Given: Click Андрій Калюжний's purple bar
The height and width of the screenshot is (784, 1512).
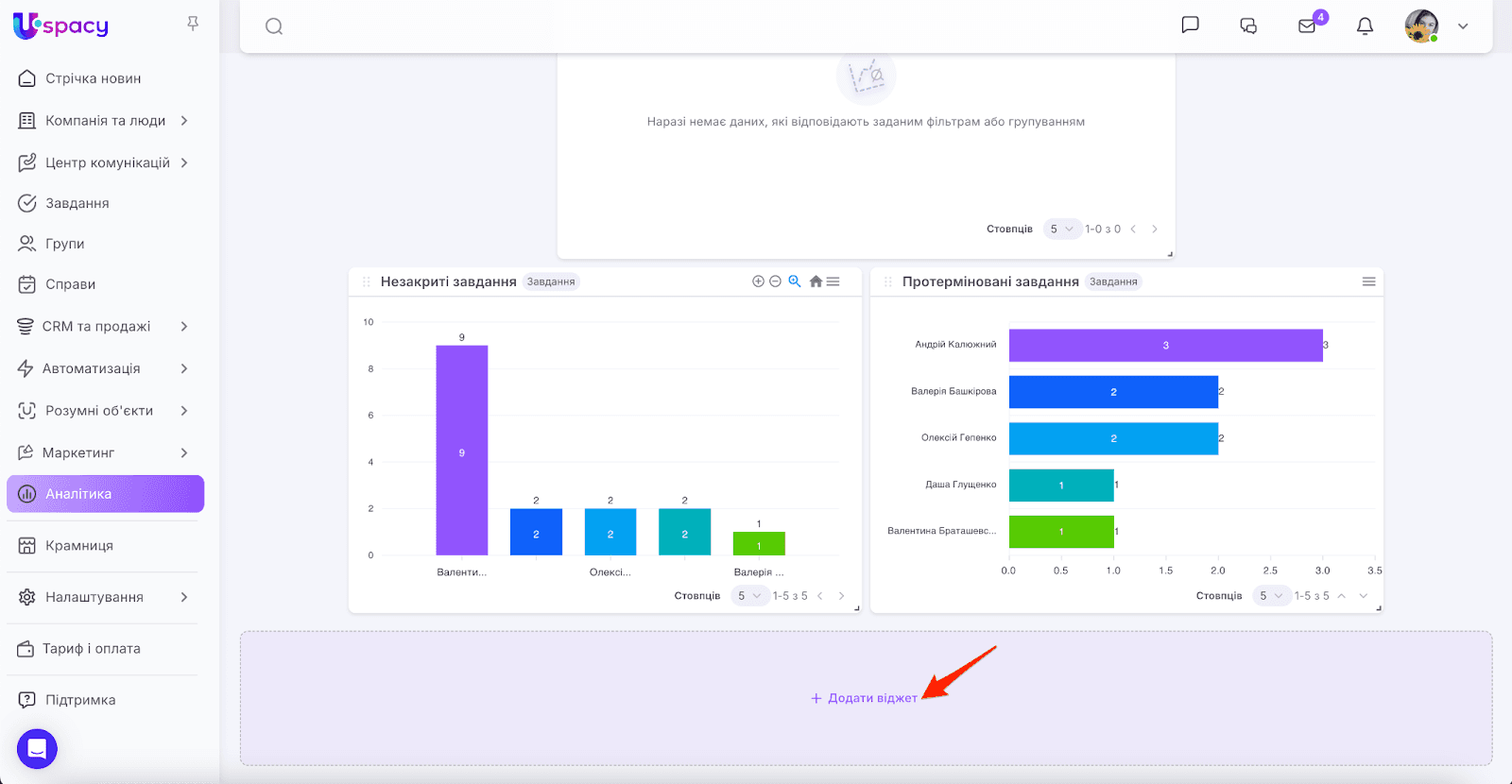Looking at the screenshot, I should pos(1166,346).
